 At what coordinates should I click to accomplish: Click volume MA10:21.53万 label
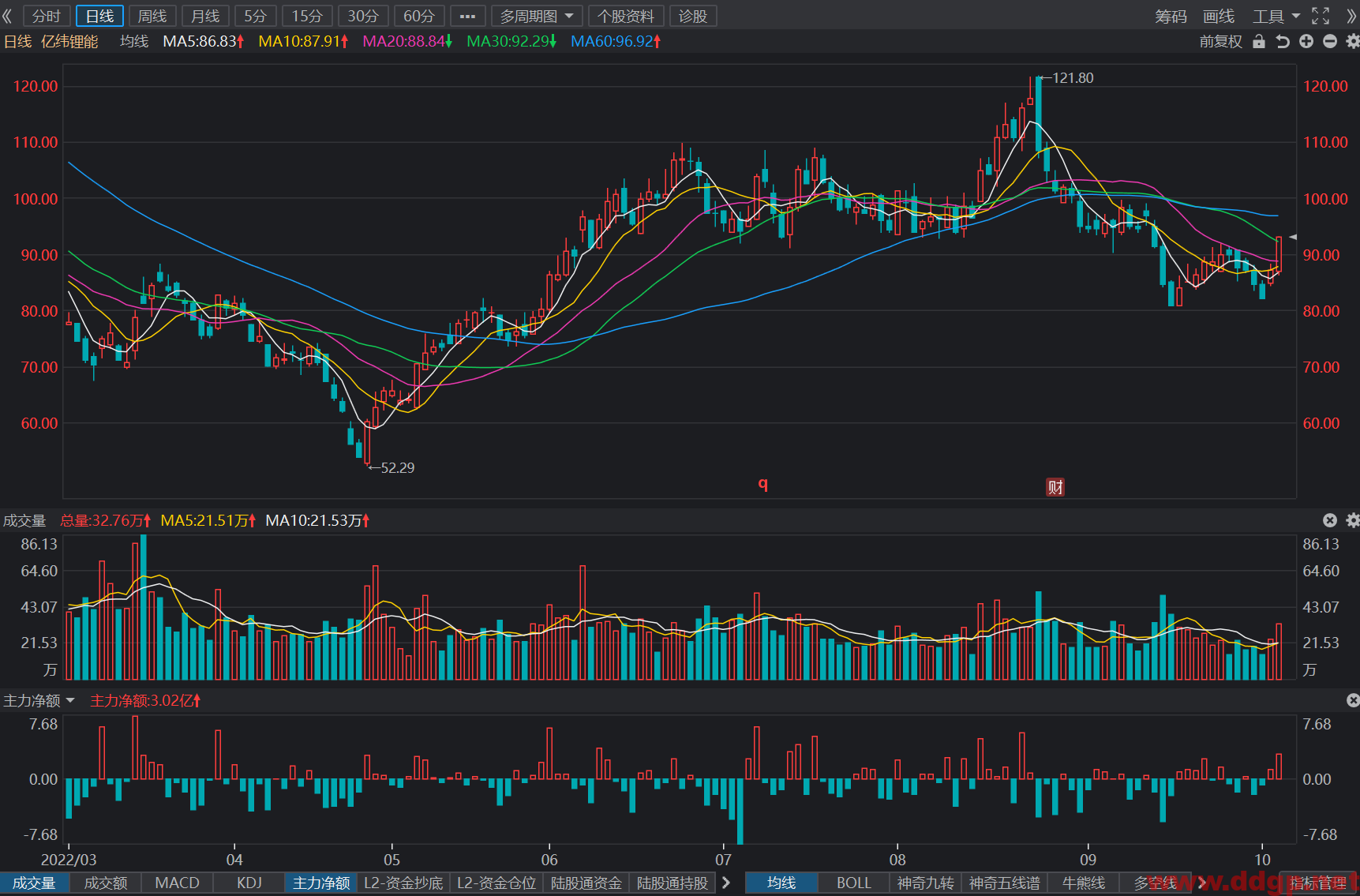coord(317,520)
